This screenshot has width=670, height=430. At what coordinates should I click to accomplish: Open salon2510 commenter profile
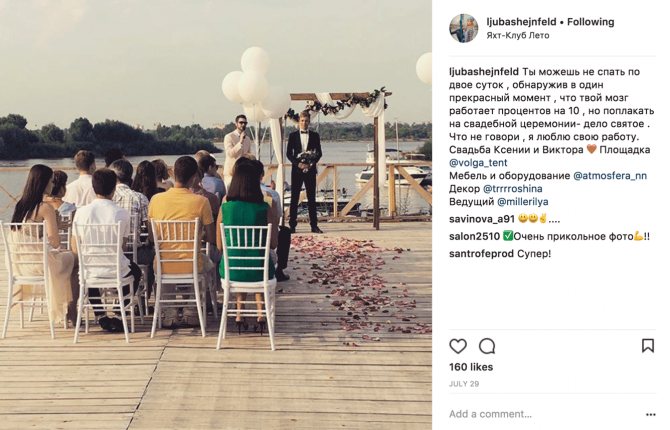(473, 236)
